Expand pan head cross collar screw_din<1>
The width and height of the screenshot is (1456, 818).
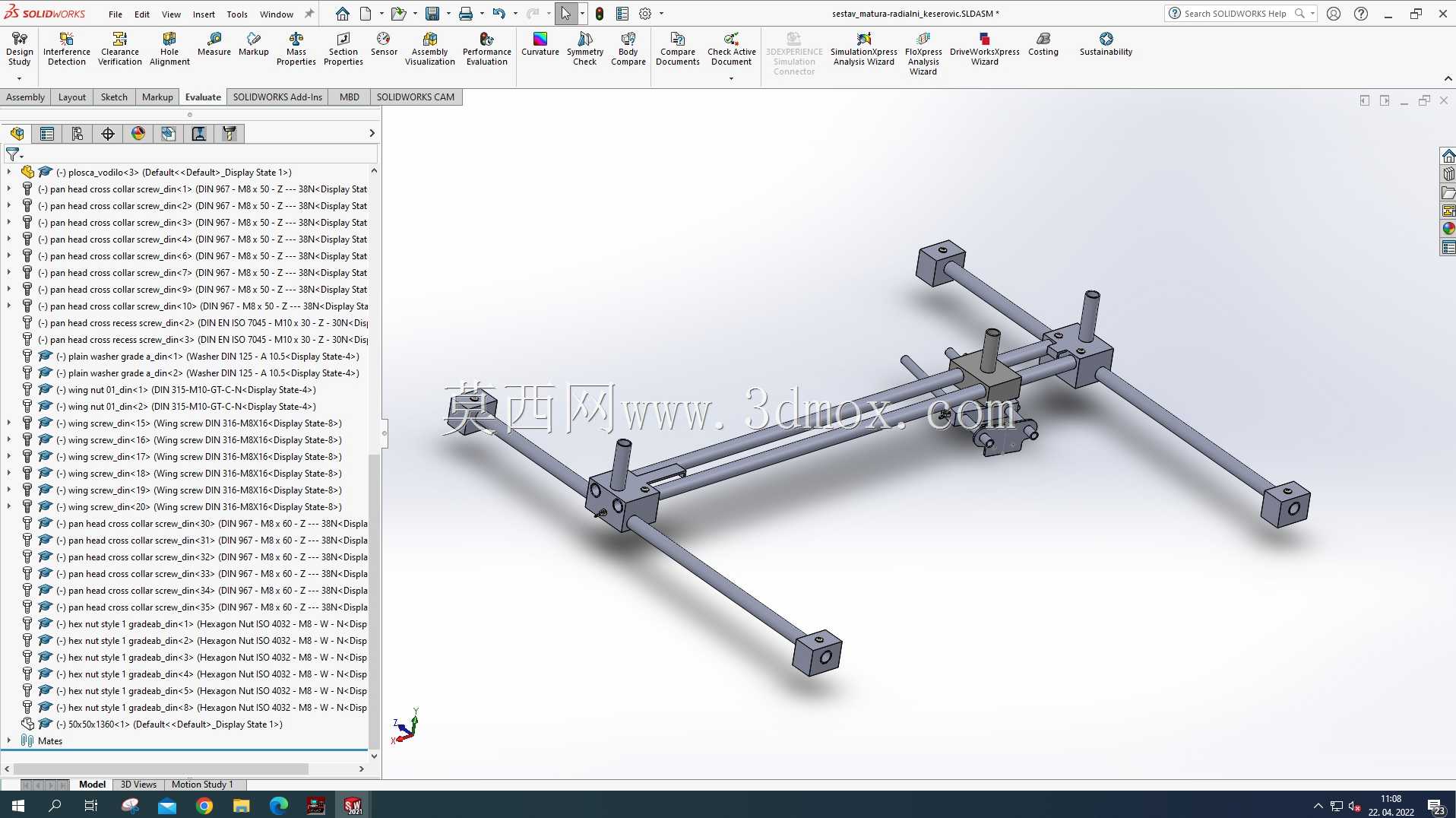click(9, 189)
